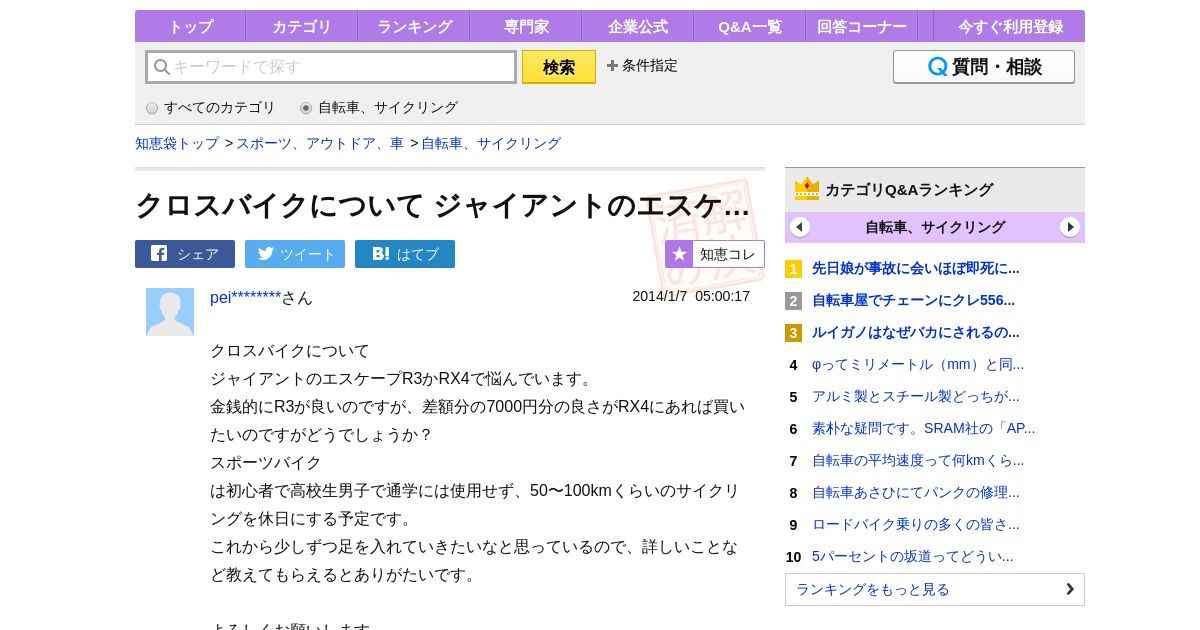Focus the keyword search input field
The width and height of the screenshot is (1200, 630).
331,67
